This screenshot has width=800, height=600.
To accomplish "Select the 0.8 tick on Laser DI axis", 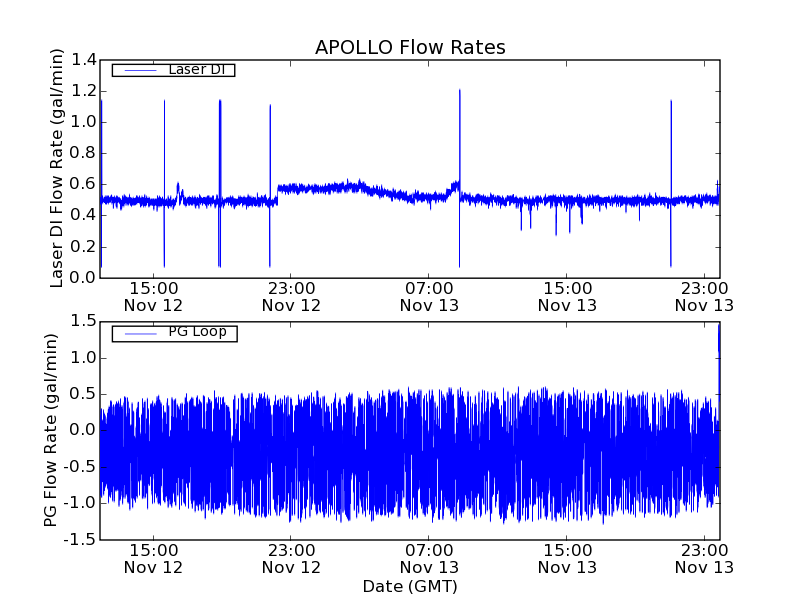I will point(84,153).
